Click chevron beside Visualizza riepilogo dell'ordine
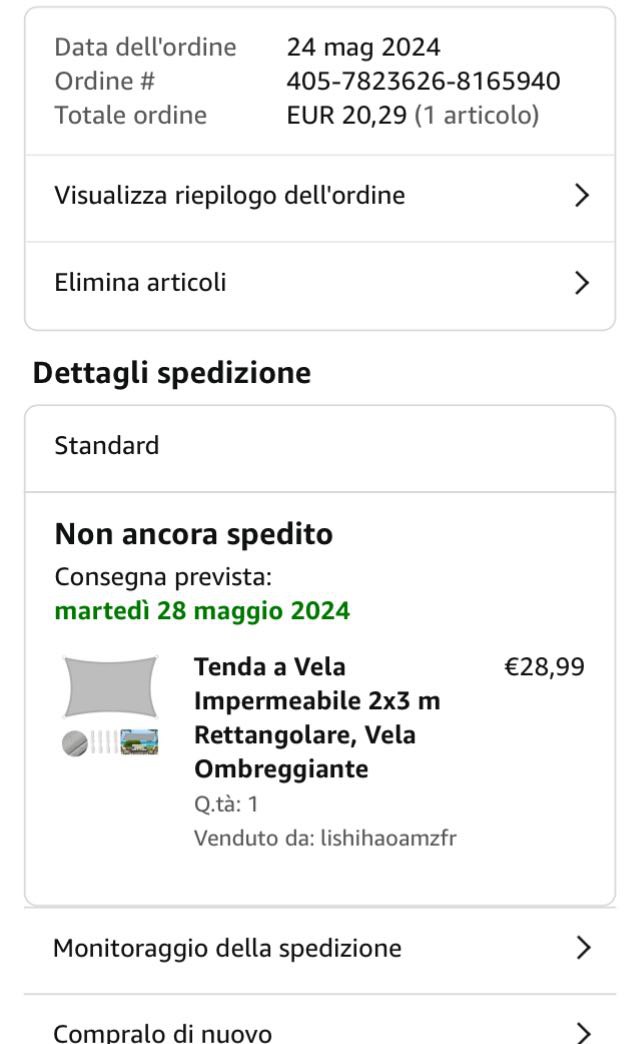 tap(583, 196)
